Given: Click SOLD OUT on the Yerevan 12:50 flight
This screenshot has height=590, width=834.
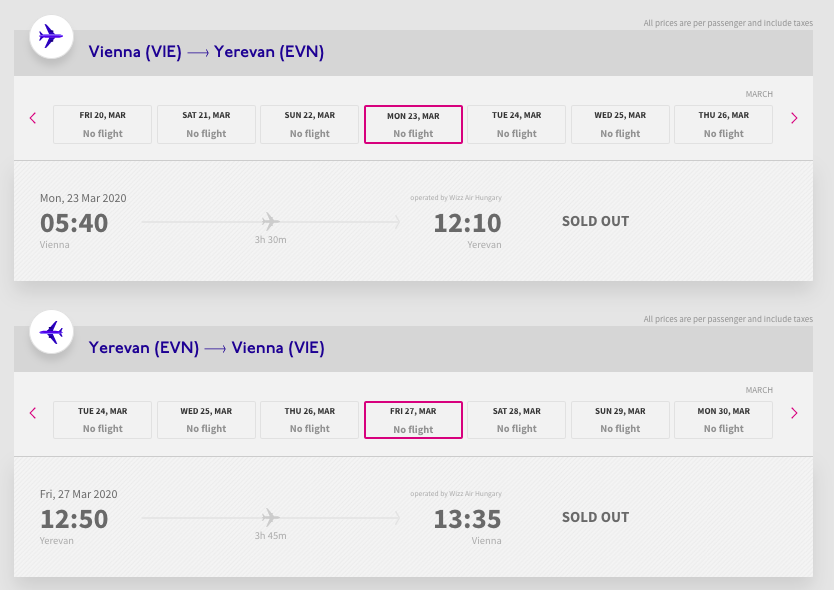Looking at the screenshot, I should pos(595,517).
